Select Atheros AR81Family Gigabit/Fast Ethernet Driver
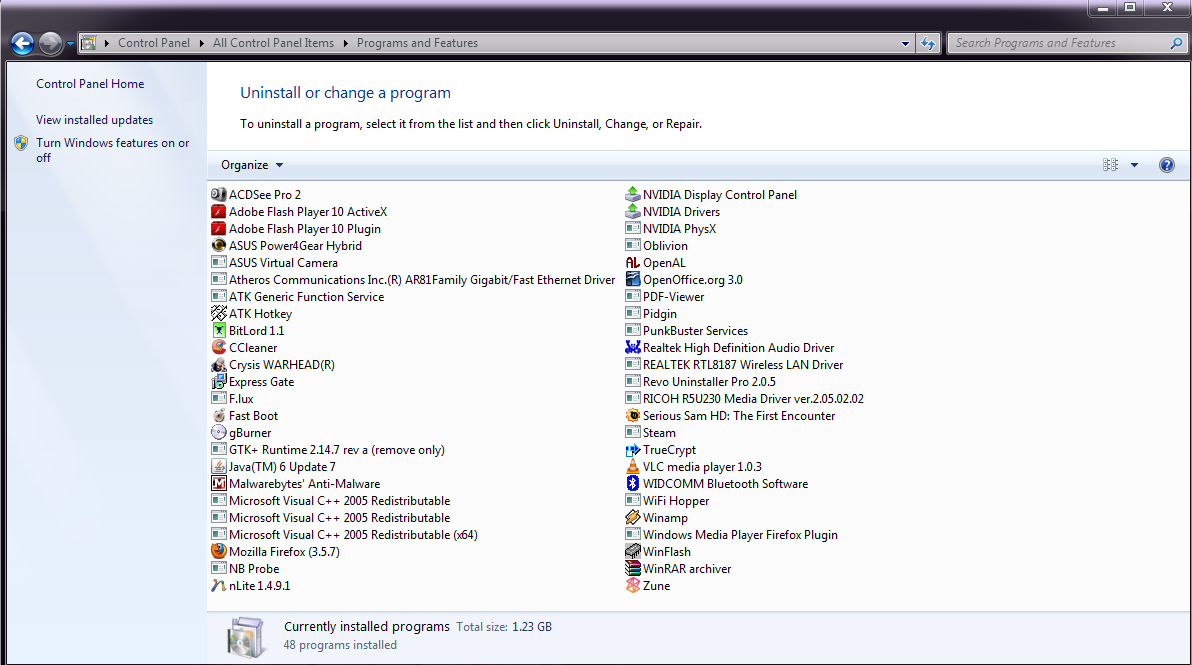This screenshot has height=665, width=1192. [x=414, y=280]
